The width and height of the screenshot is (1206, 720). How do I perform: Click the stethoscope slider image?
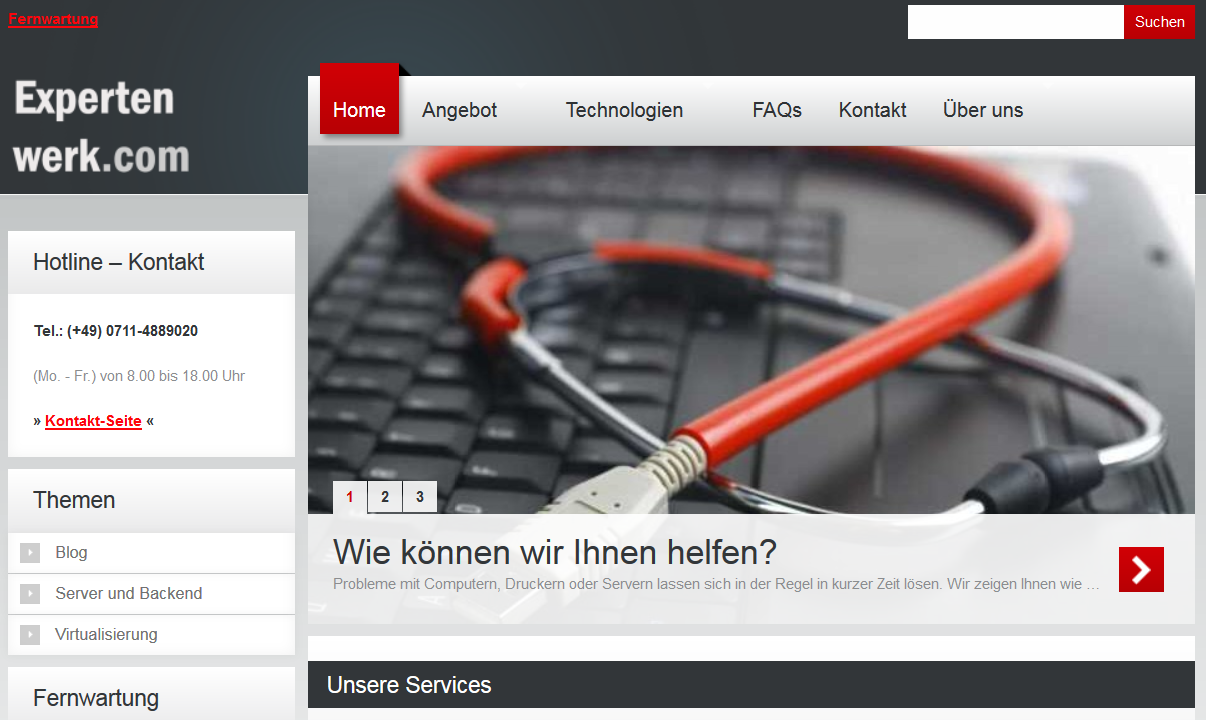click(x=751, y=330)
